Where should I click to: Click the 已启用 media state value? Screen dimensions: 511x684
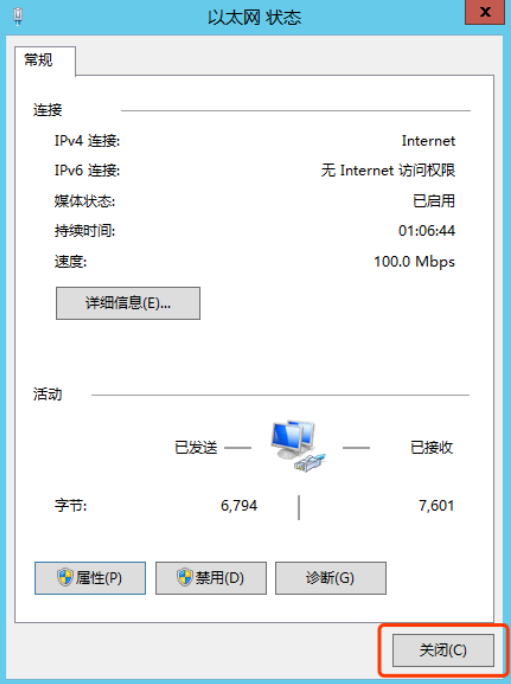pyautogui.click(x=434, y=201)
